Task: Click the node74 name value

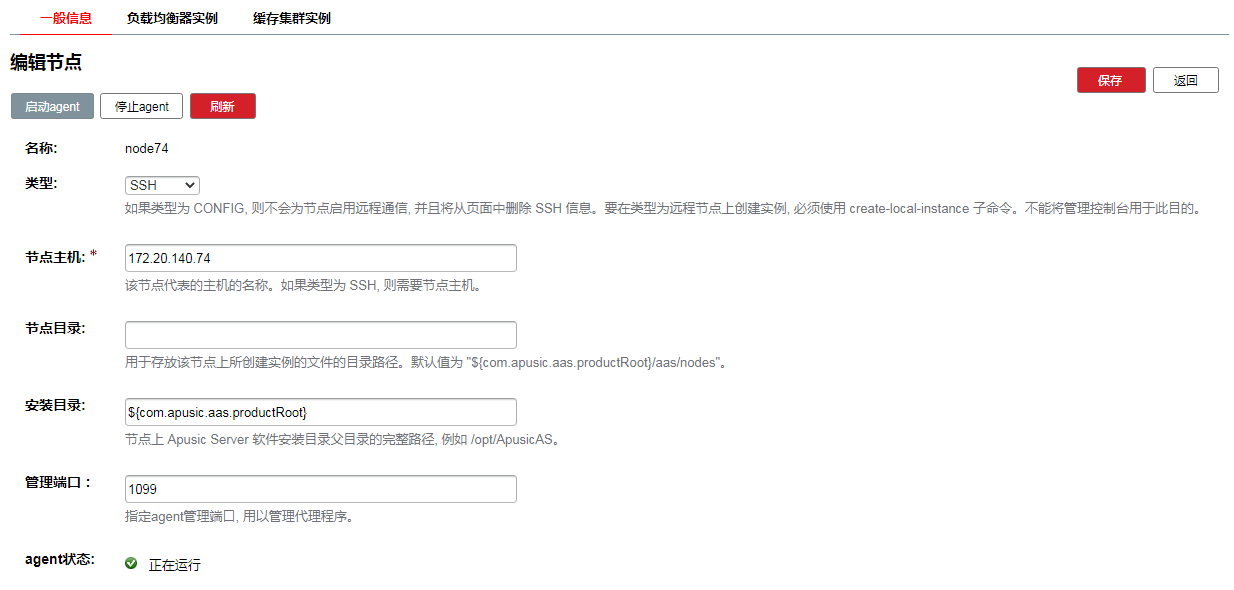Action: pyautogui.click(x=146, y=148)
